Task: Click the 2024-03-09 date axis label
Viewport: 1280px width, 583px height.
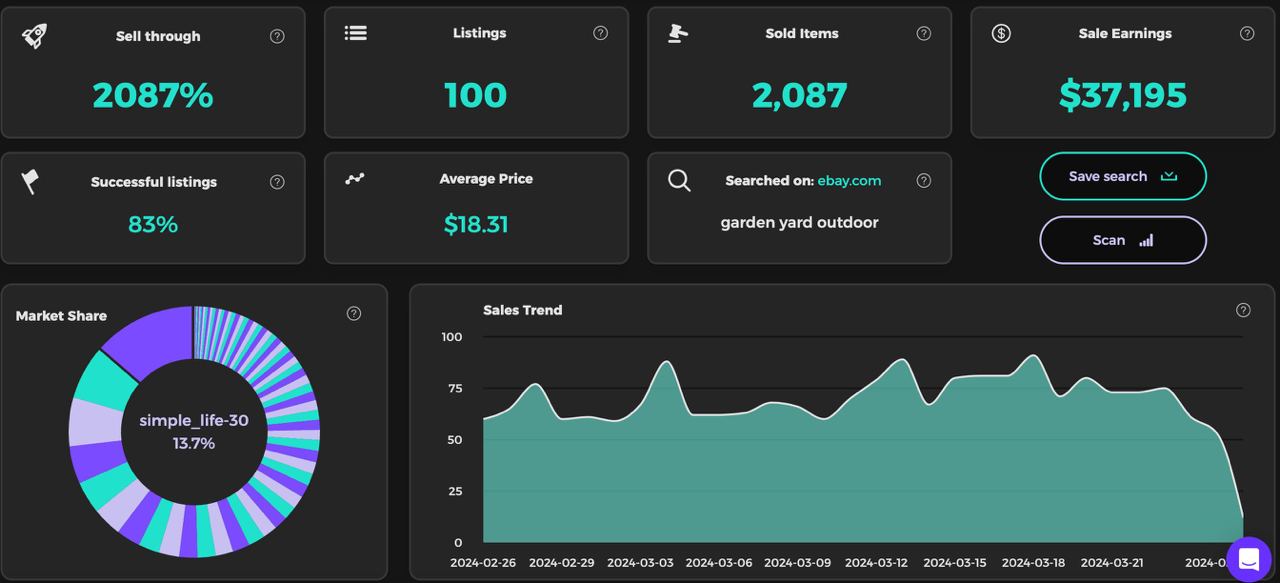Action: coord(797,563)
